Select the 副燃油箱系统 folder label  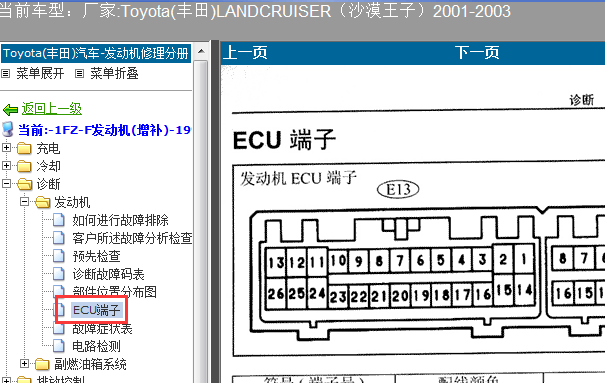pos(90,364)
